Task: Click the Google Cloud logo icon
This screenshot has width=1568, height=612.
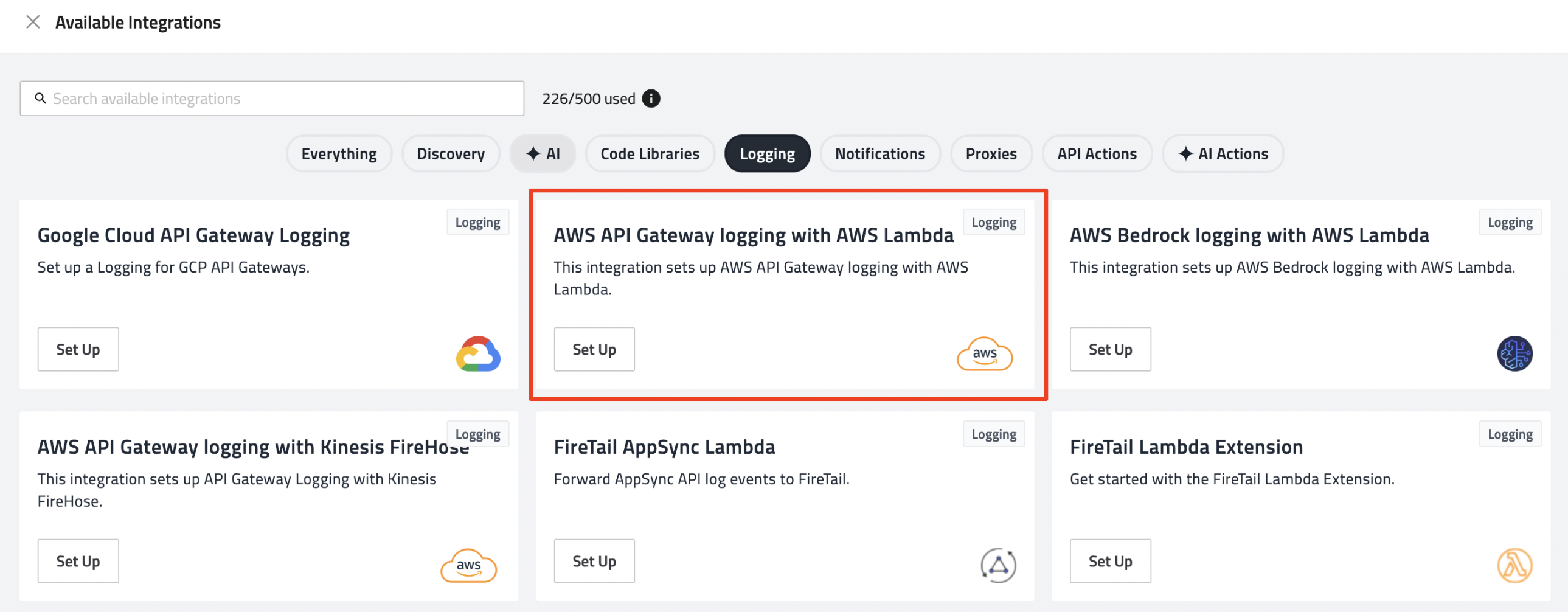Action: [x=478, y=353]
